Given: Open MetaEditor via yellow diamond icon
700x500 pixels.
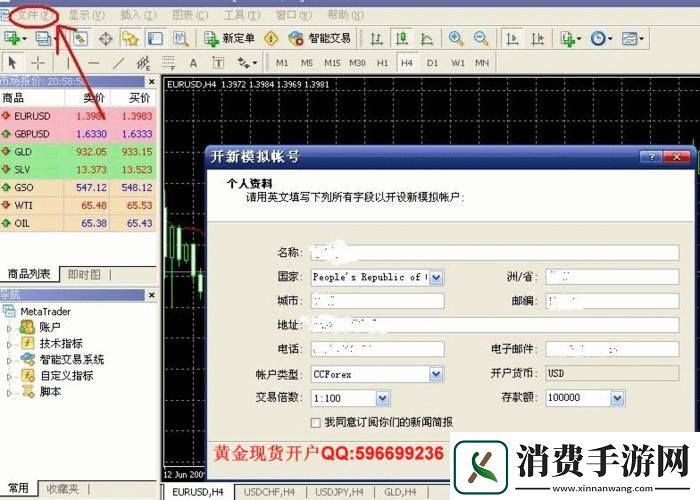Looking at the screenshot, I should pos(271,39).
